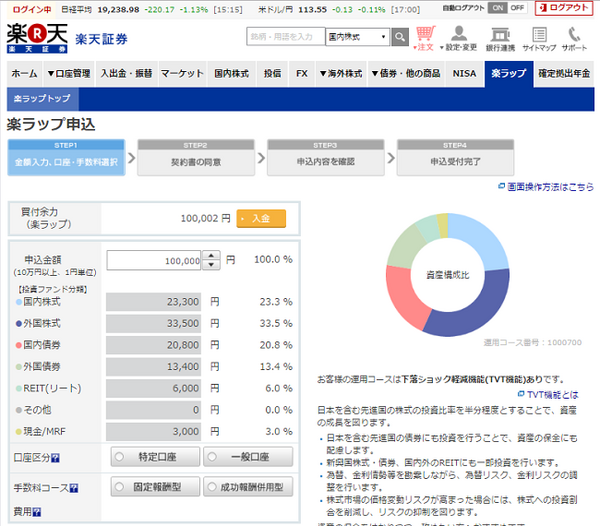Click the 100,002 円 buying power value

[x=205, y=218]
